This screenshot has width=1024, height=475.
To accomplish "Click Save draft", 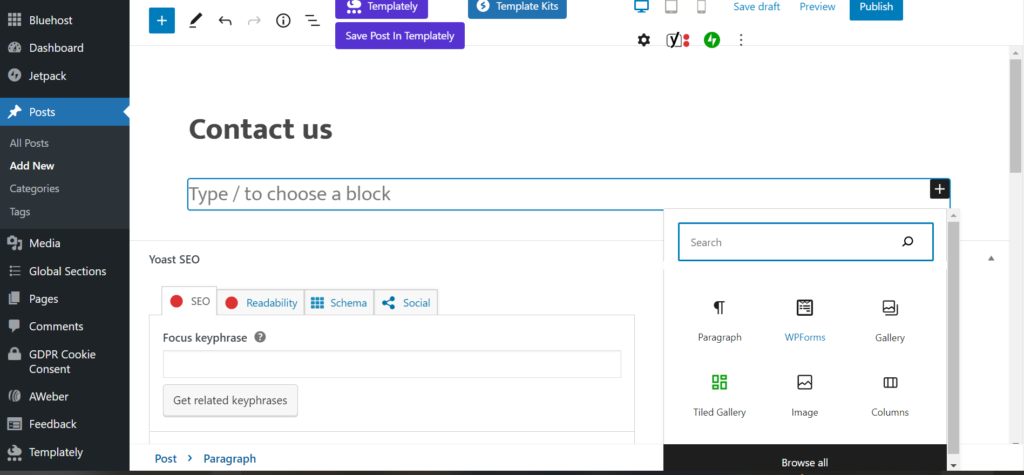I will click(x=756, y=7).
